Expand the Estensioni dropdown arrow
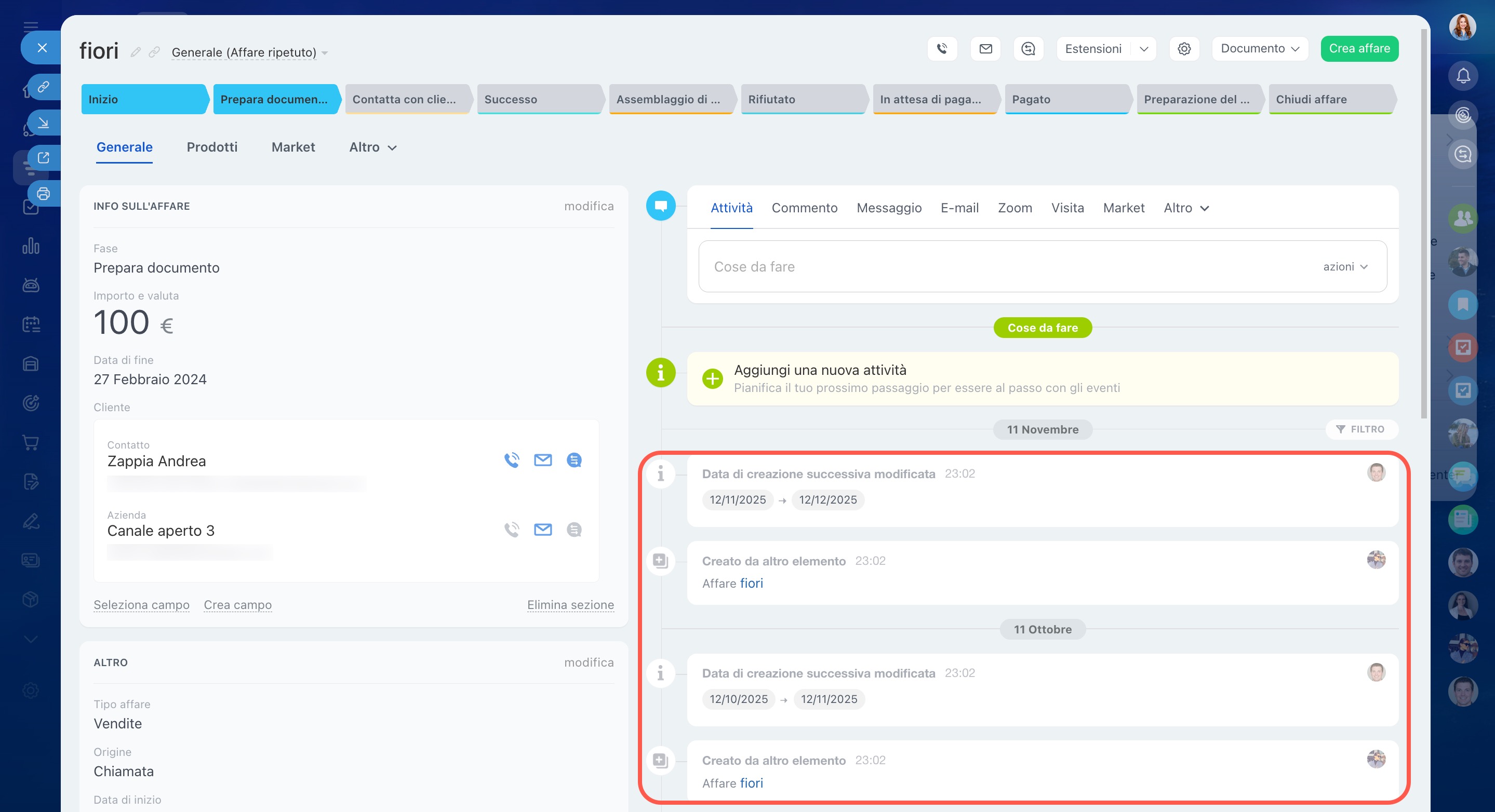 [1143, 49]
